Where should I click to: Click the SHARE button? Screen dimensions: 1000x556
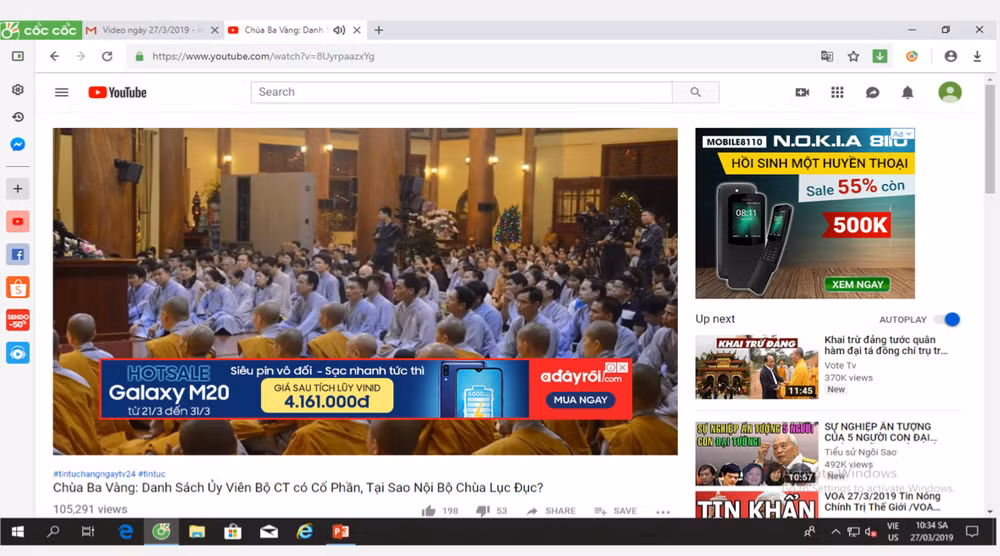[x=551, y=511]
